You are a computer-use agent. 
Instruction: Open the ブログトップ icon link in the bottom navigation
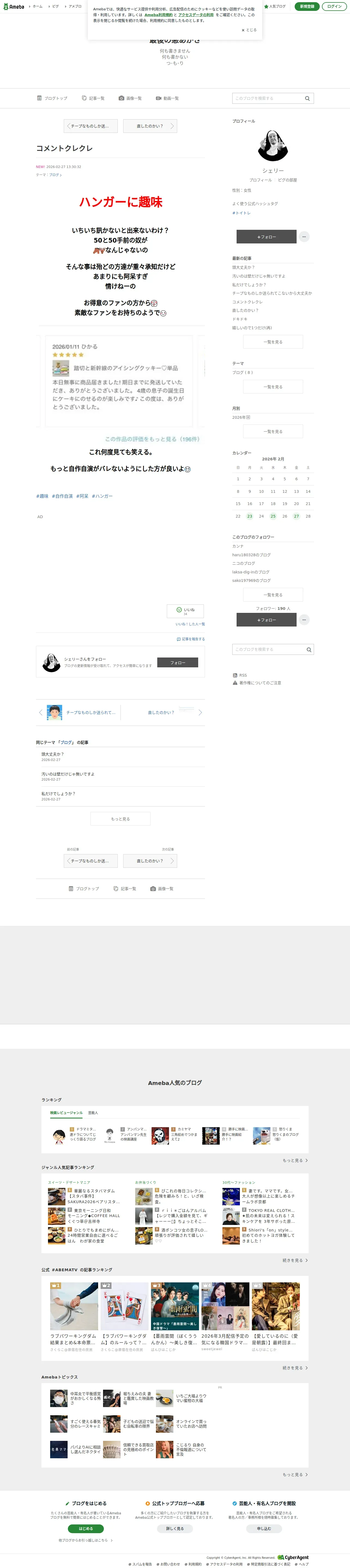pyautogui.click(x=83, y=889)
